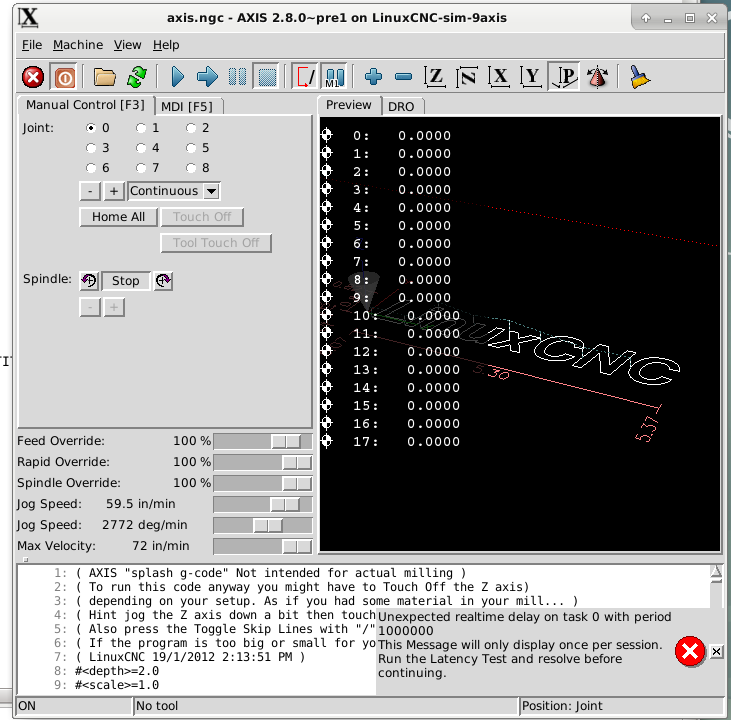This screenshot has width=731, height=720.
Task: Click the spindle Stop button
Action: 125,281
